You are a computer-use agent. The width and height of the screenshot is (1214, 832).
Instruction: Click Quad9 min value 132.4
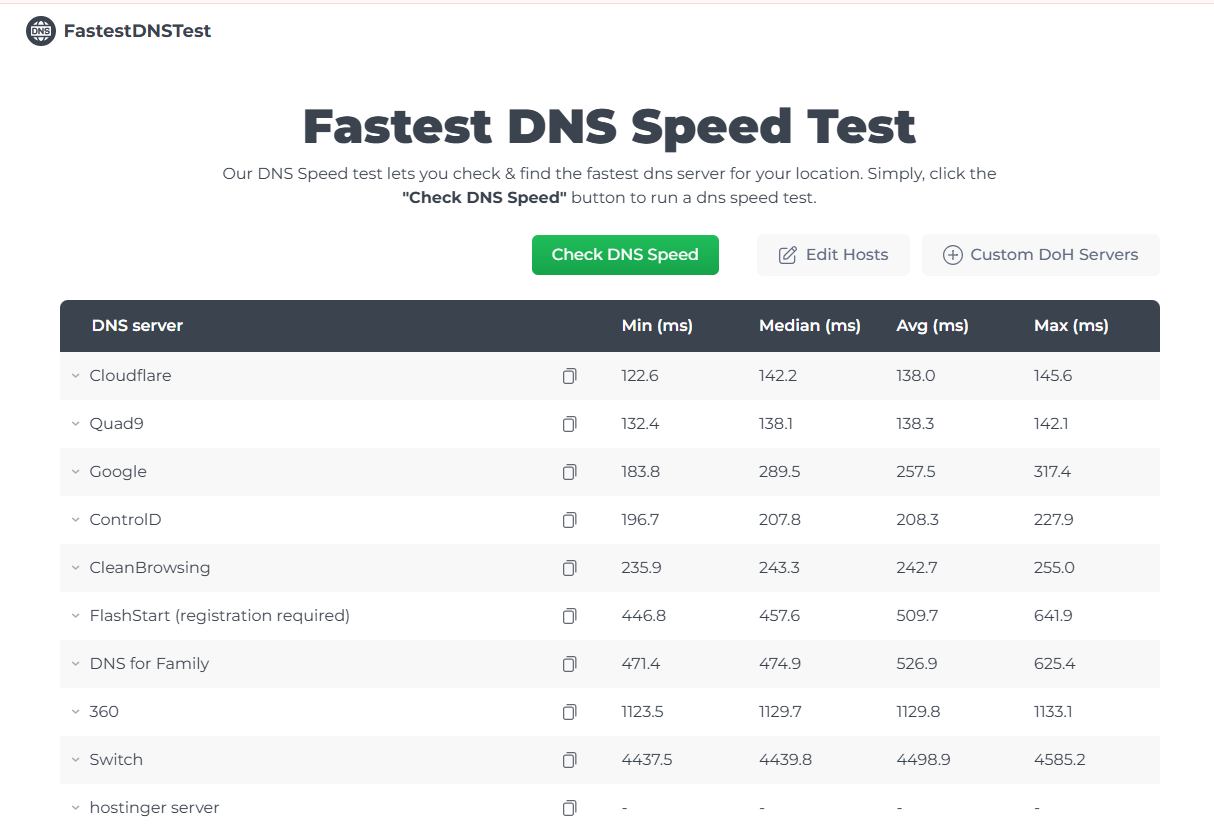coord(640,424)
